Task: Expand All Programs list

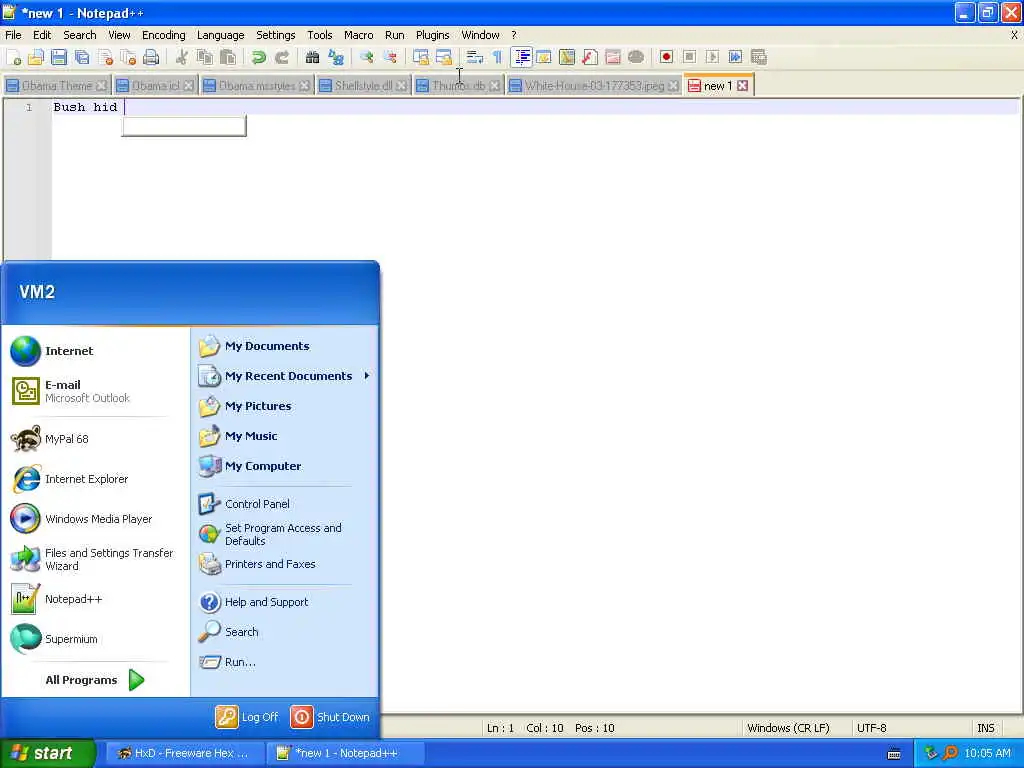Action: point(95,680)
